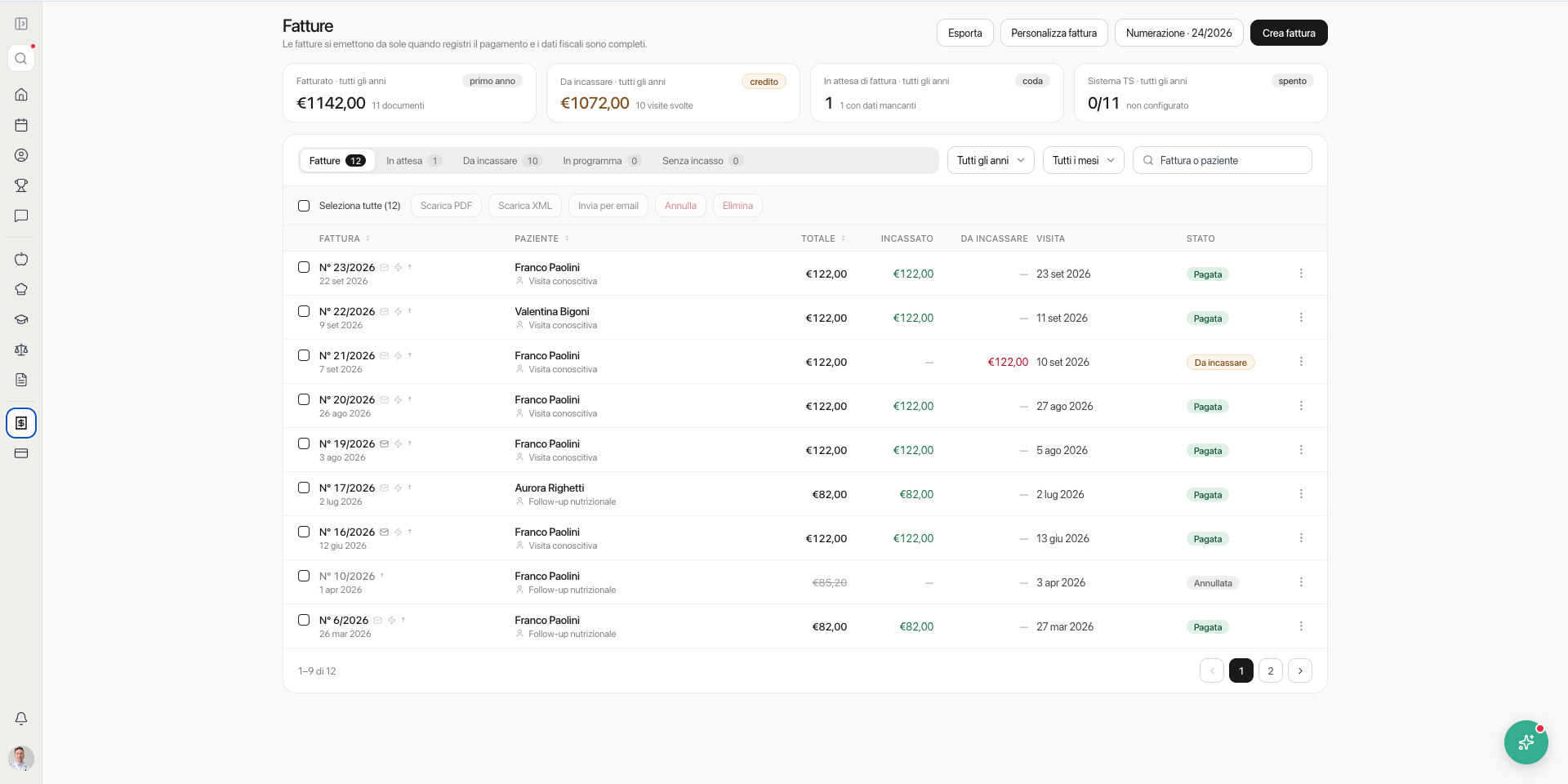Select checkbox for invoice N° 6/2026
1568x784 pixels.
tap(304, 620)
